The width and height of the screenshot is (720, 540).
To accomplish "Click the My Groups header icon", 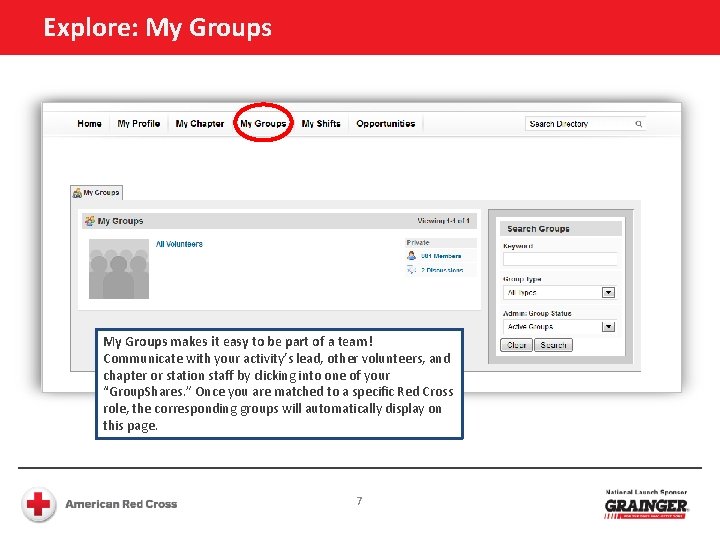I will 90,221.
